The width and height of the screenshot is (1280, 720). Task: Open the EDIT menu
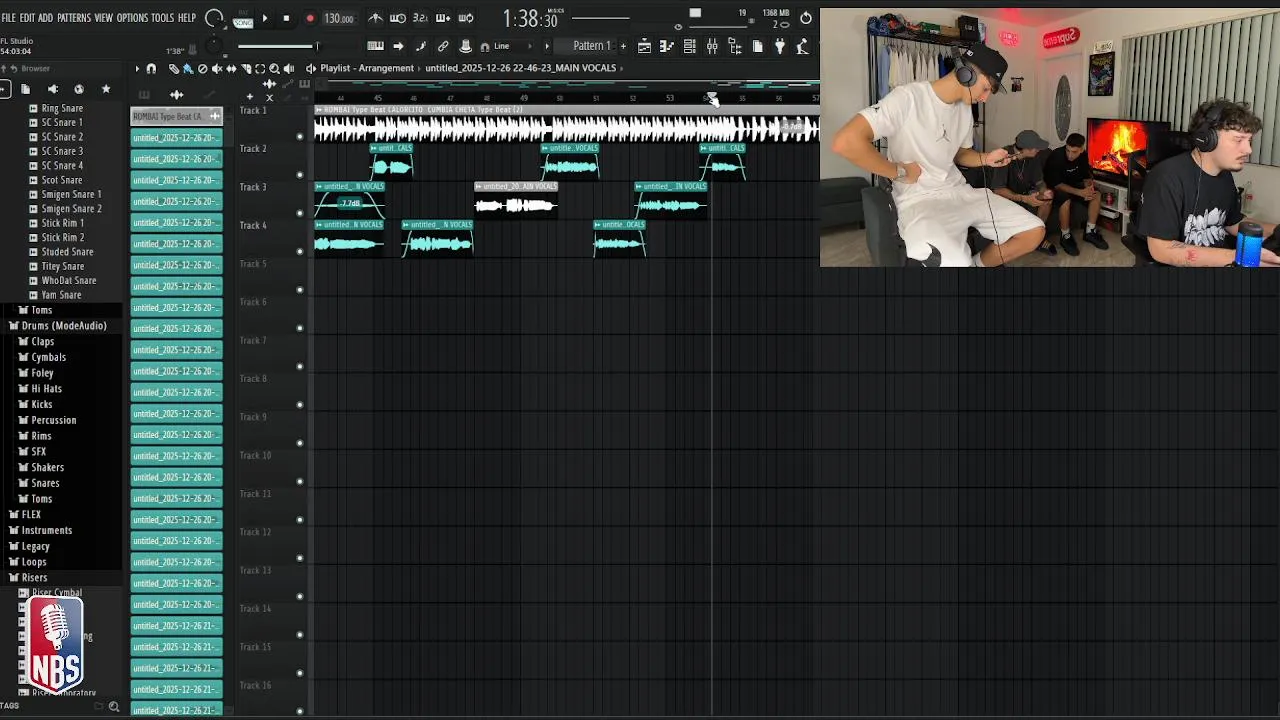pos(27,18)
